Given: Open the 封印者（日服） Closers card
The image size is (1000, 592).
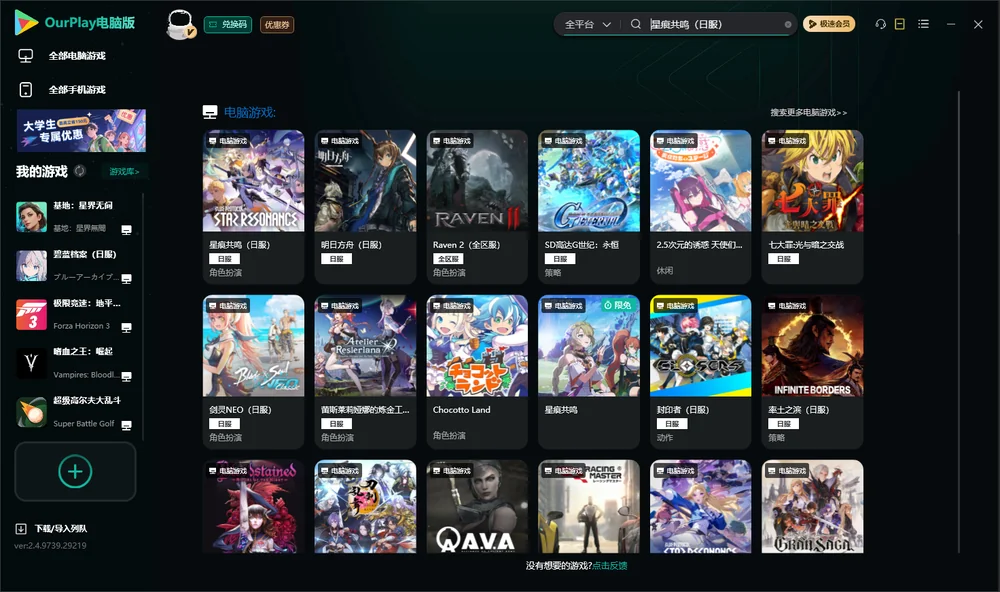Looking at the screenshot, I should point(701,371).
